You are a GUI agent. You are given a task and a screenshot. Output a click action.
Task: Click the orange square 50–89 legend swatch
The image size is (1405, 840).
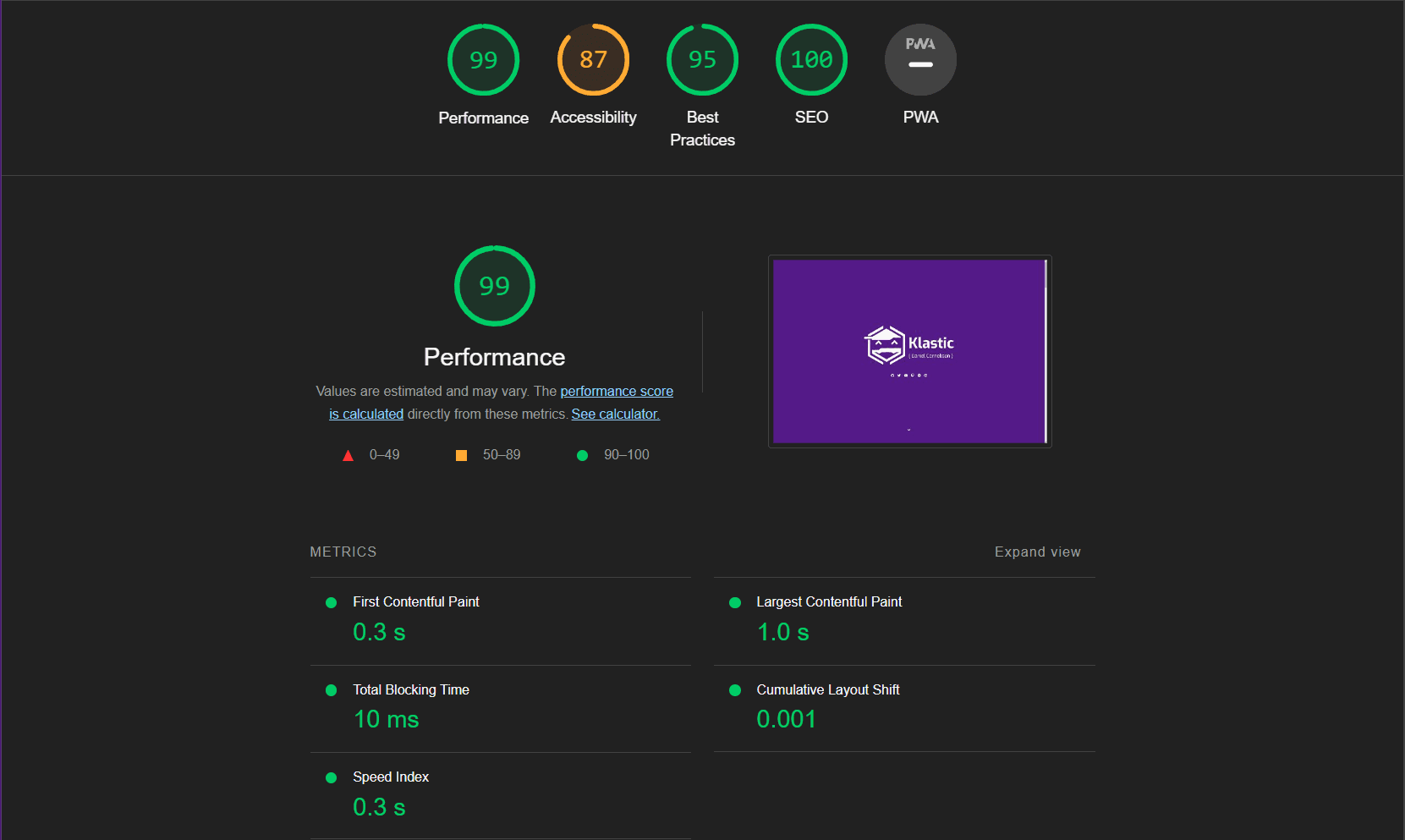point(461,456)
